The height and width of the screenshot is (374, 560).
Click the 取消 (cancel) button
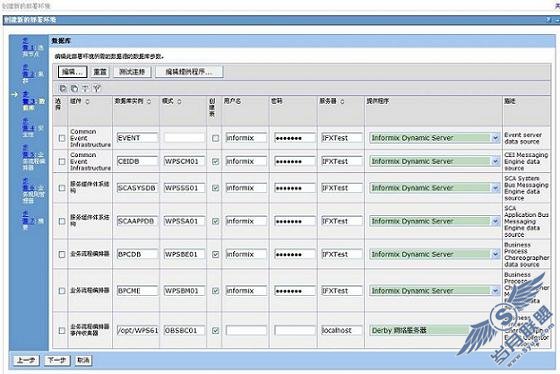pos(83,360)
